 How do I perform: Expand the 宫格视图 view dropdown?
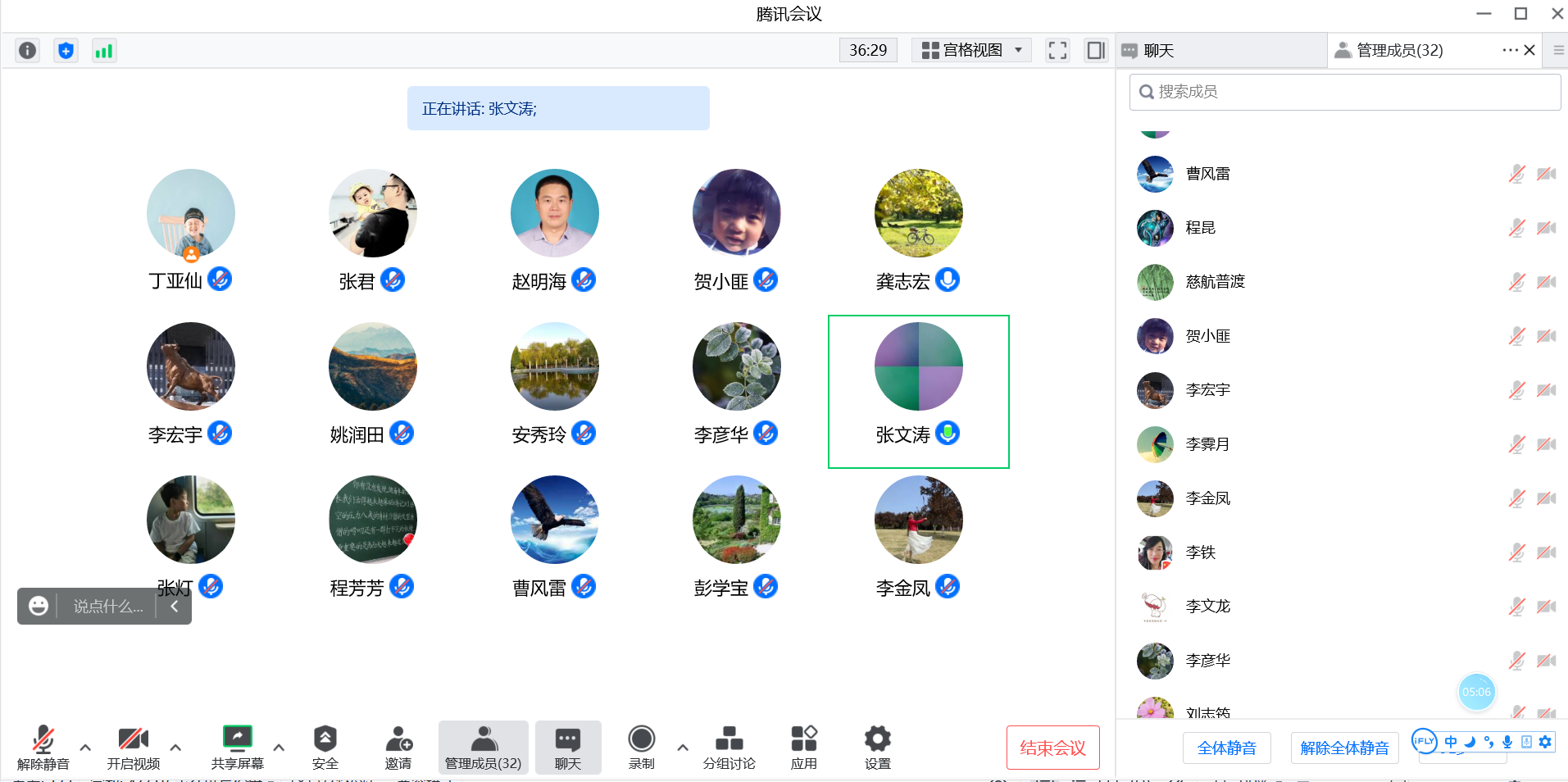(971, 51)
